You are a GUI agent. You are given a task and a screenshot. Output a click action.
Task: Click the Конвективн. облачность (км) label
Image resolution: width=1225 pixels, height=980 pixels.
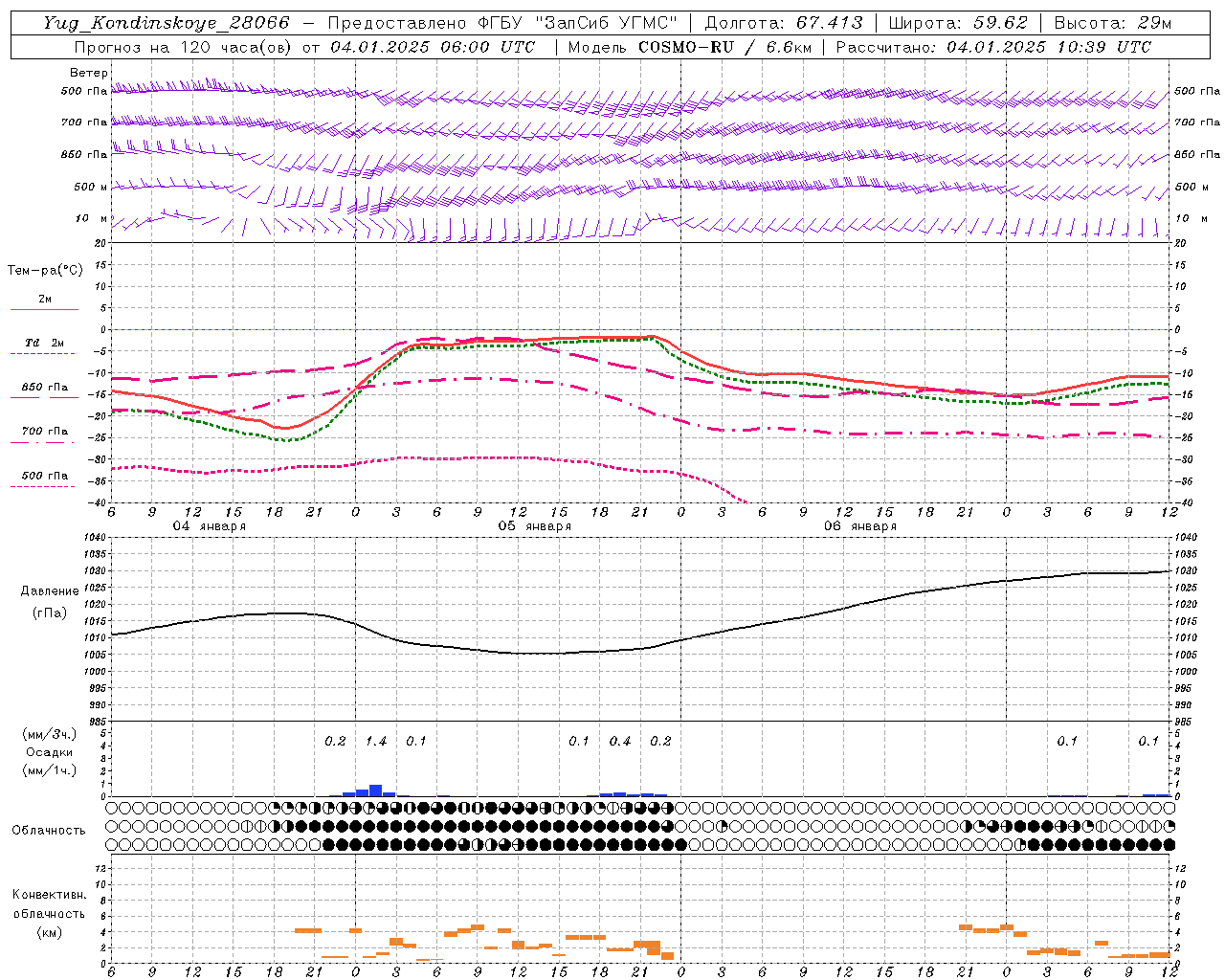tap(49, 913)
